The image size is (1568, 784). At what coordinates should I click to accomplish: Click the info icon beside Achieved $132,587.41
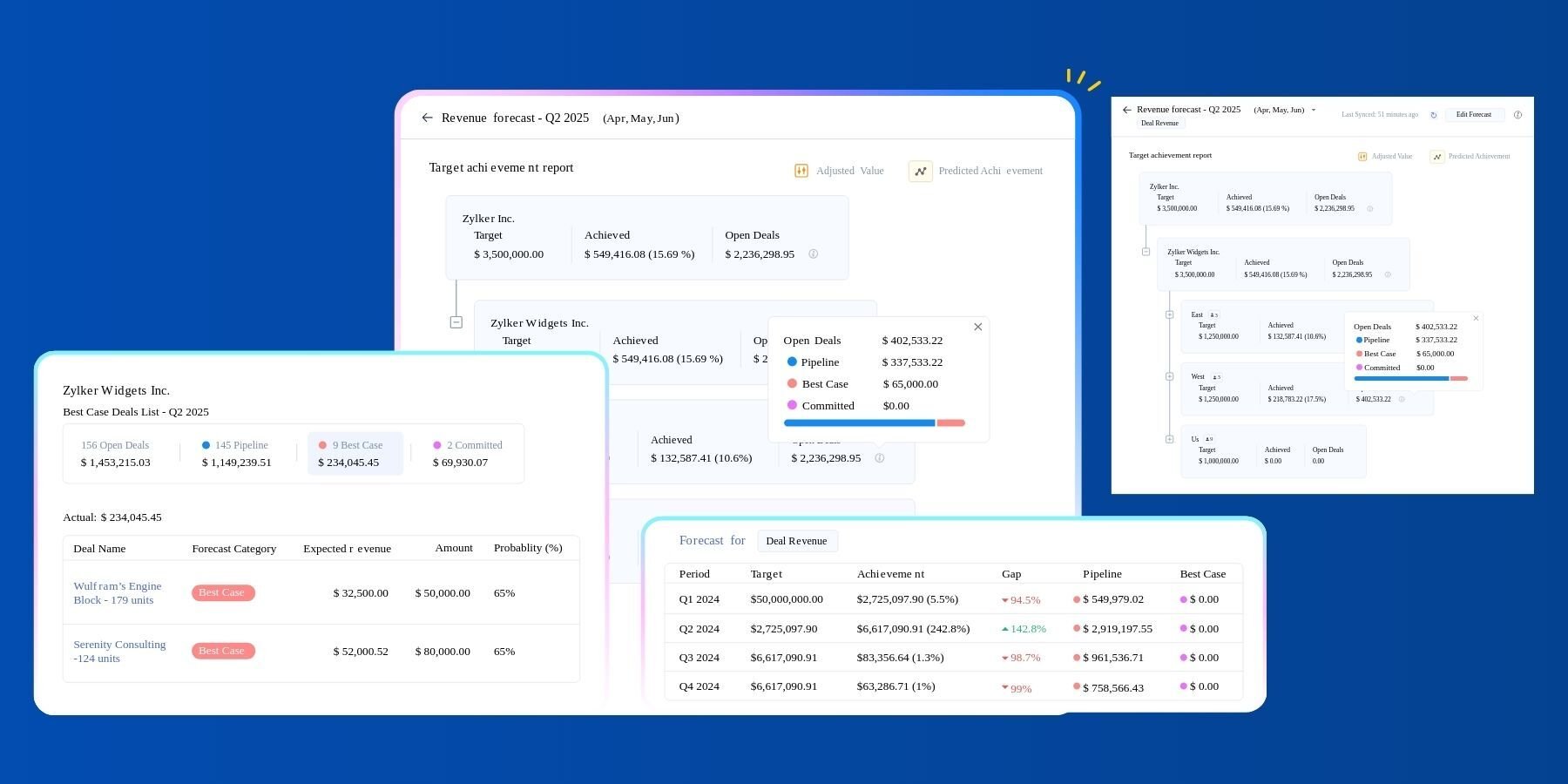coord(880,457)
